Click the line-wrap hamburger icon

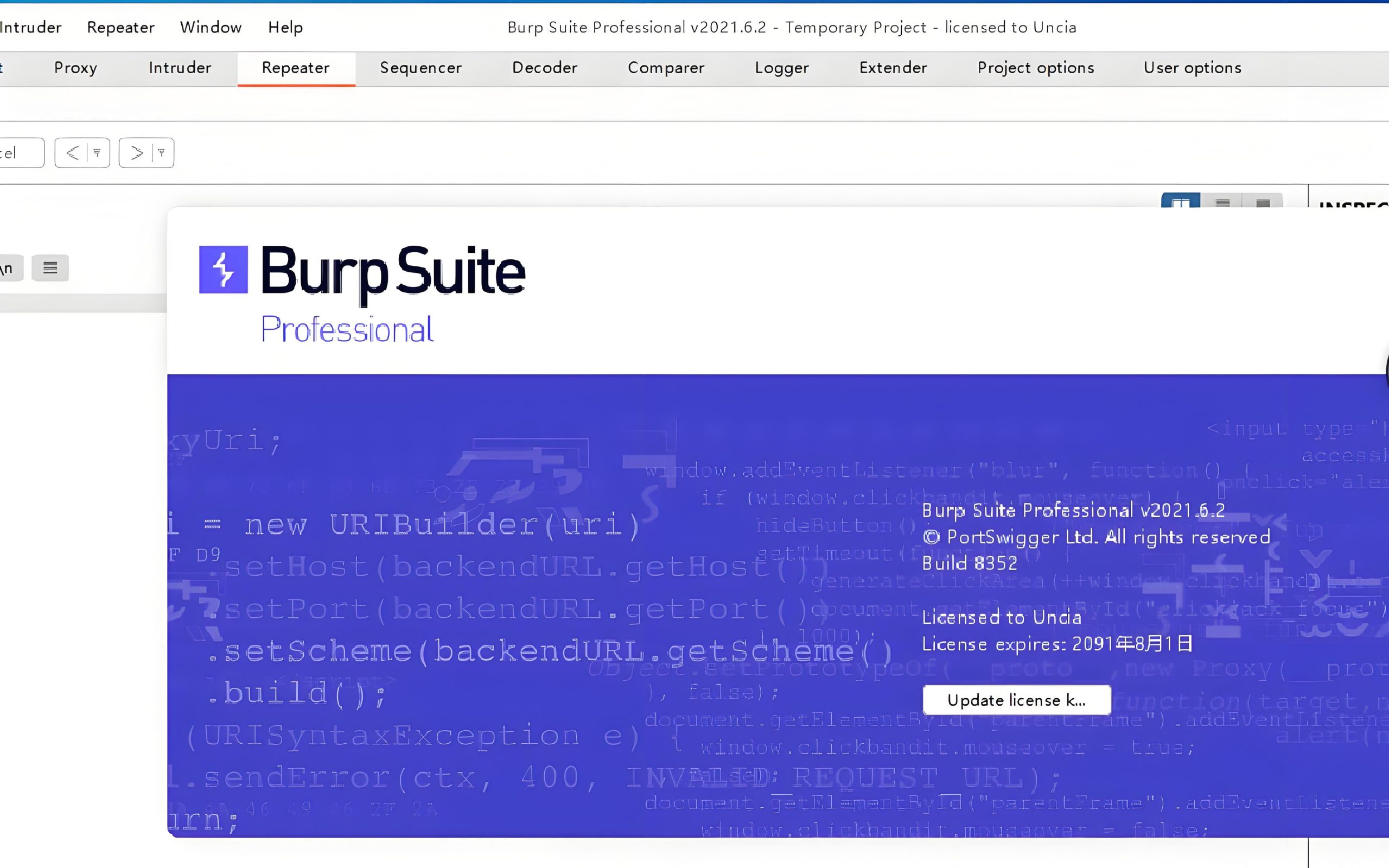pyautogui.click(x=50, y=267)
